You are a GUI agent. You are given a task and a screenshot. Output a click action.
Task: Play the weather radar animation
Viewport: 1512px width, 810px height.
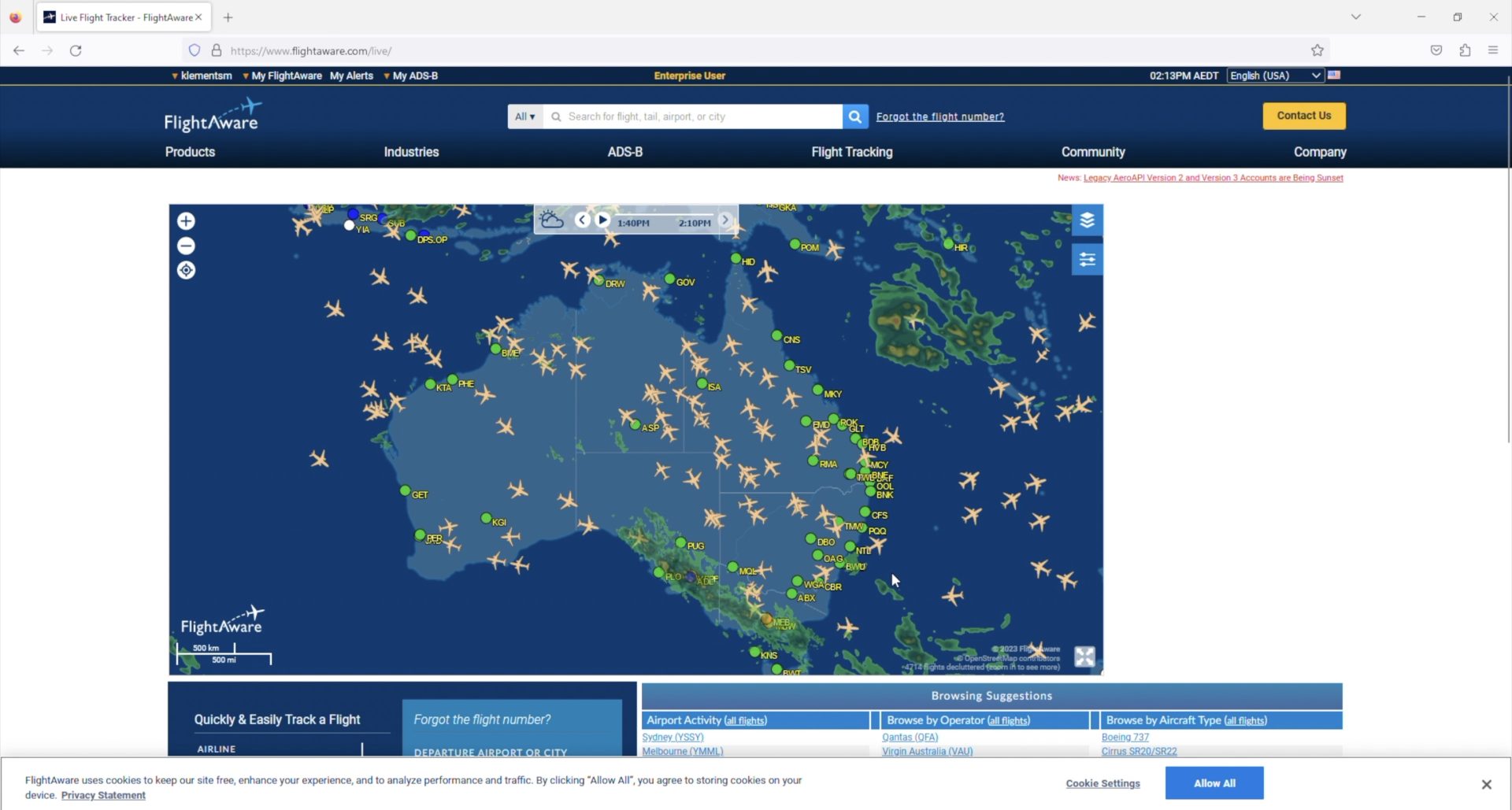602,220
